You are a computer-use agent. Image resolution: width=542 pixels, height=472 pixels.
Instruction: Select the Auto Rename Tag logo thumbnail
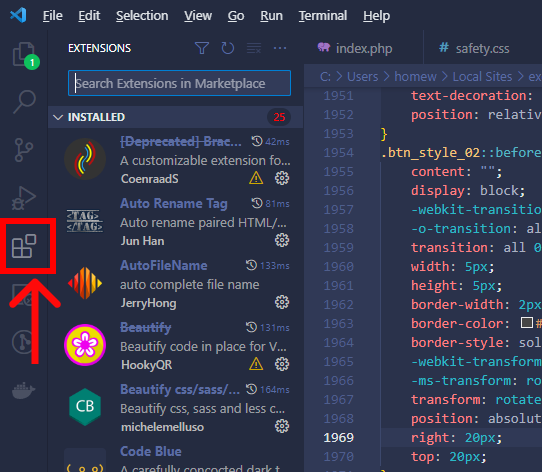85,221
